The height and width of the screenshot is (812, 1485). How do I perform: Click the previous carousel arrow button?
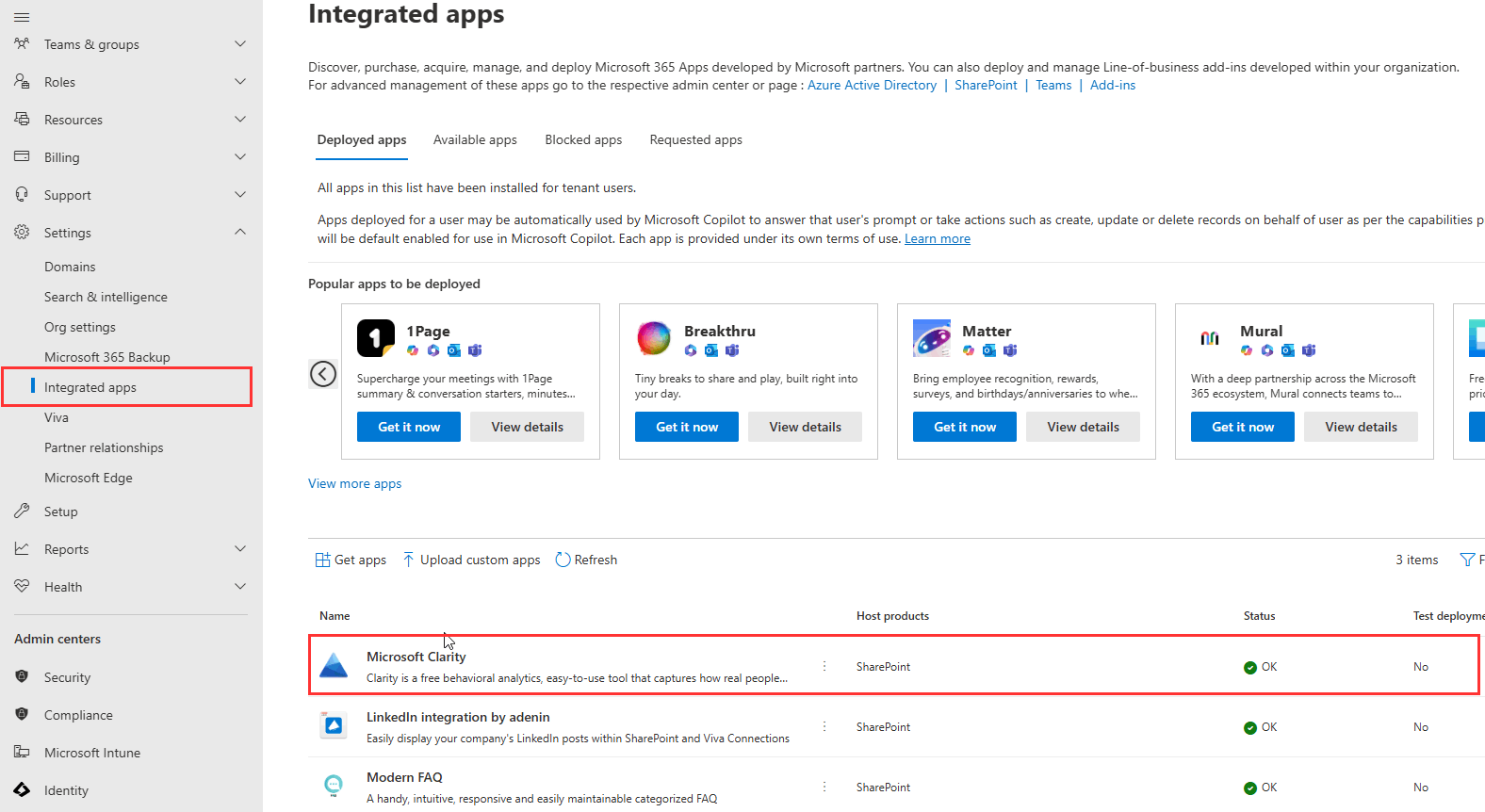pyautogui.click(x=323, y=374)
